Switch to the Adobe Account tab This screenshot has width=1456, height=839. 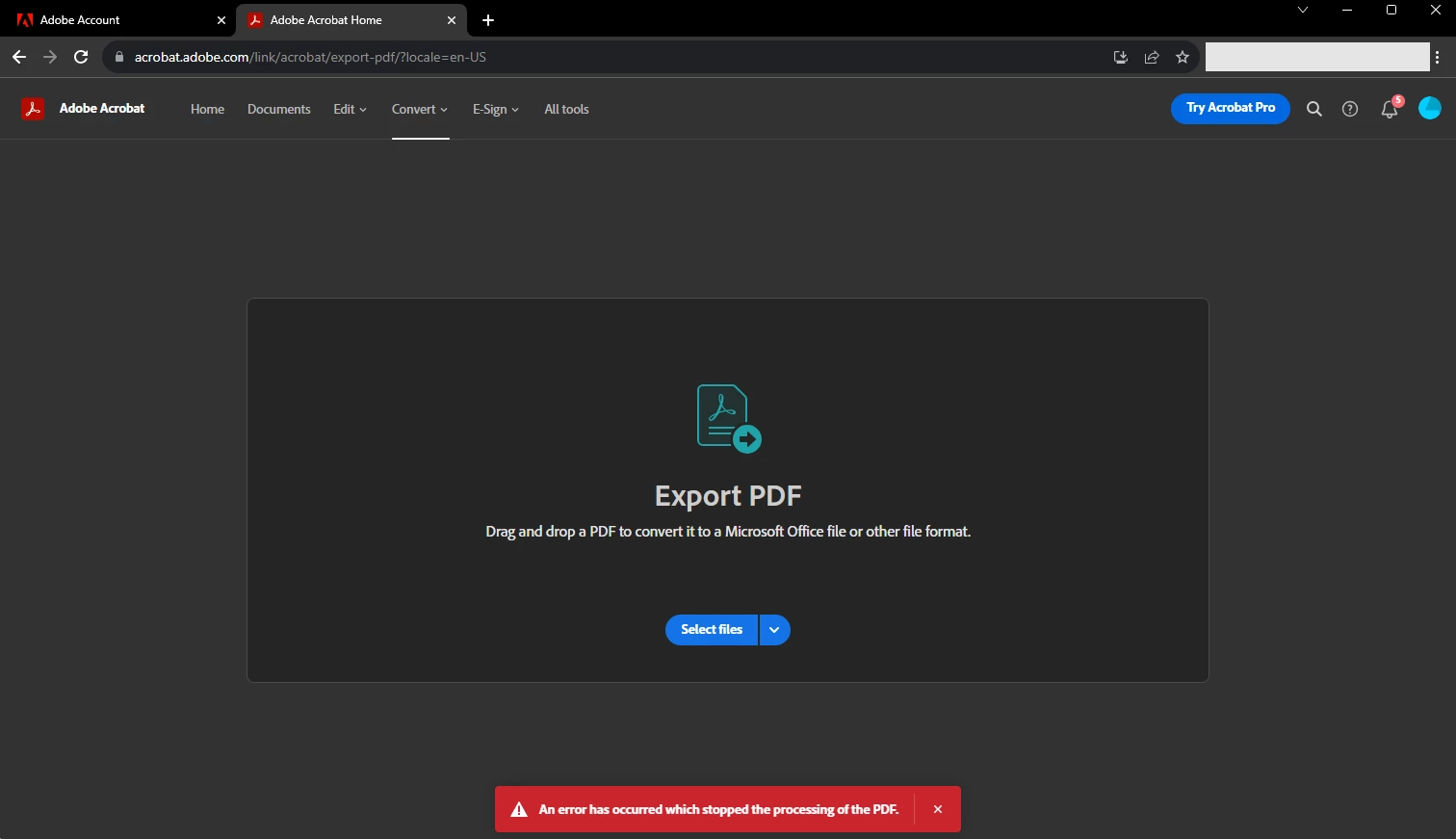120,20
